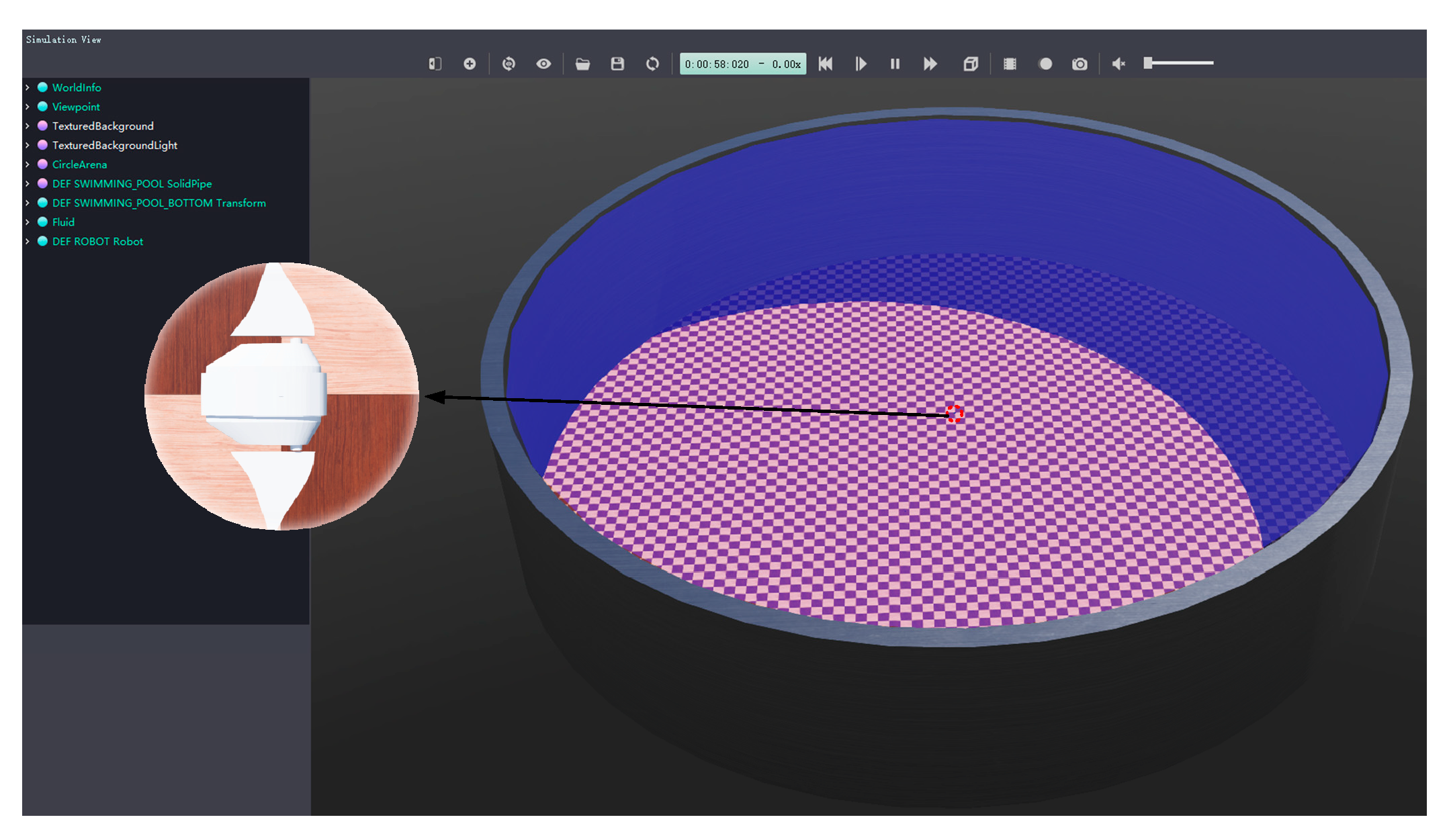
Task: Run the simulation in fast-forward mode
Action: (x=930, y=64)
